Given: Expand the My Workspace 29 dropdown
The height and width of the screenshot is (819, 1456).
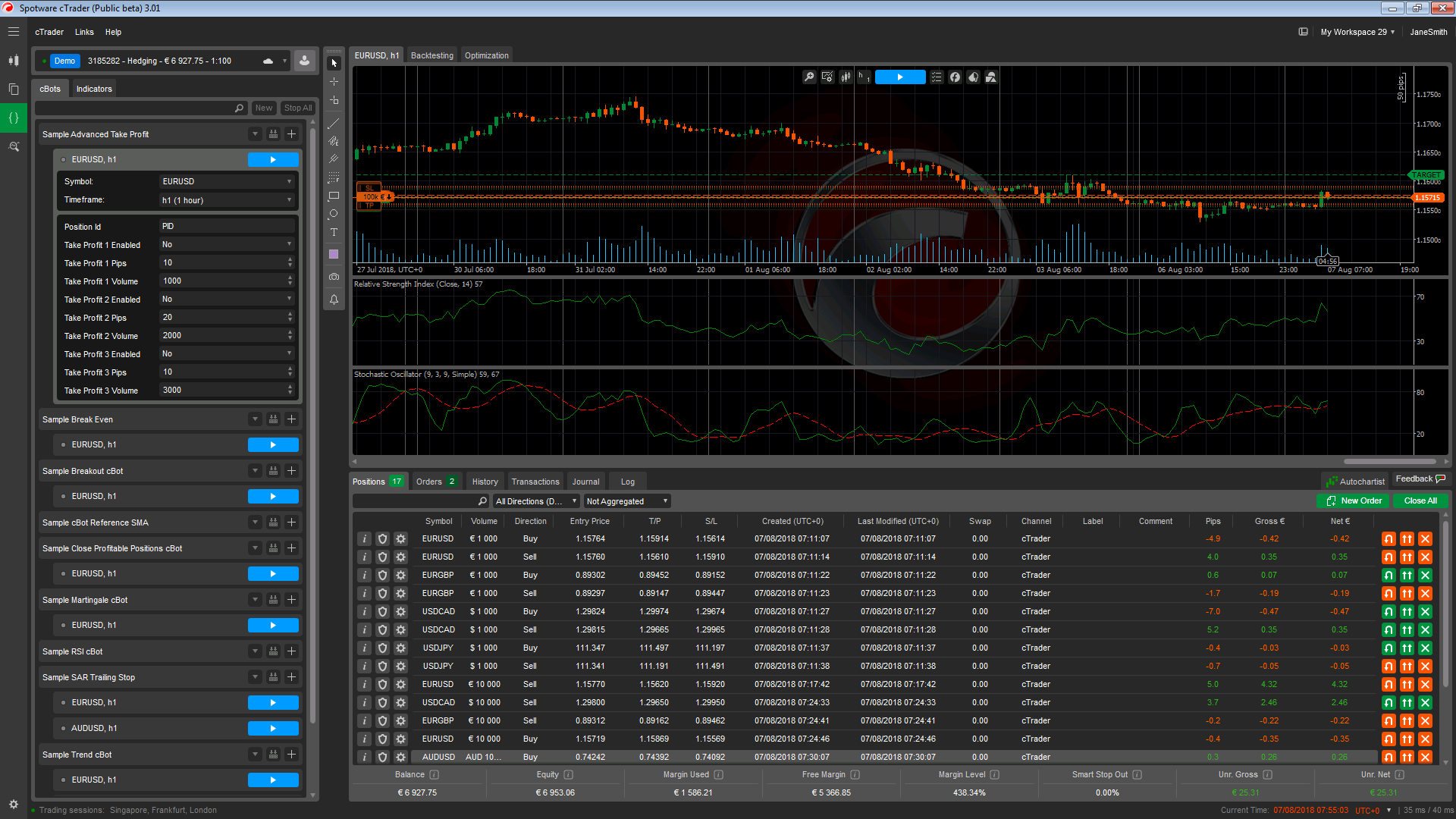Looking at the screenshot, I should [x=1357, y=32].
